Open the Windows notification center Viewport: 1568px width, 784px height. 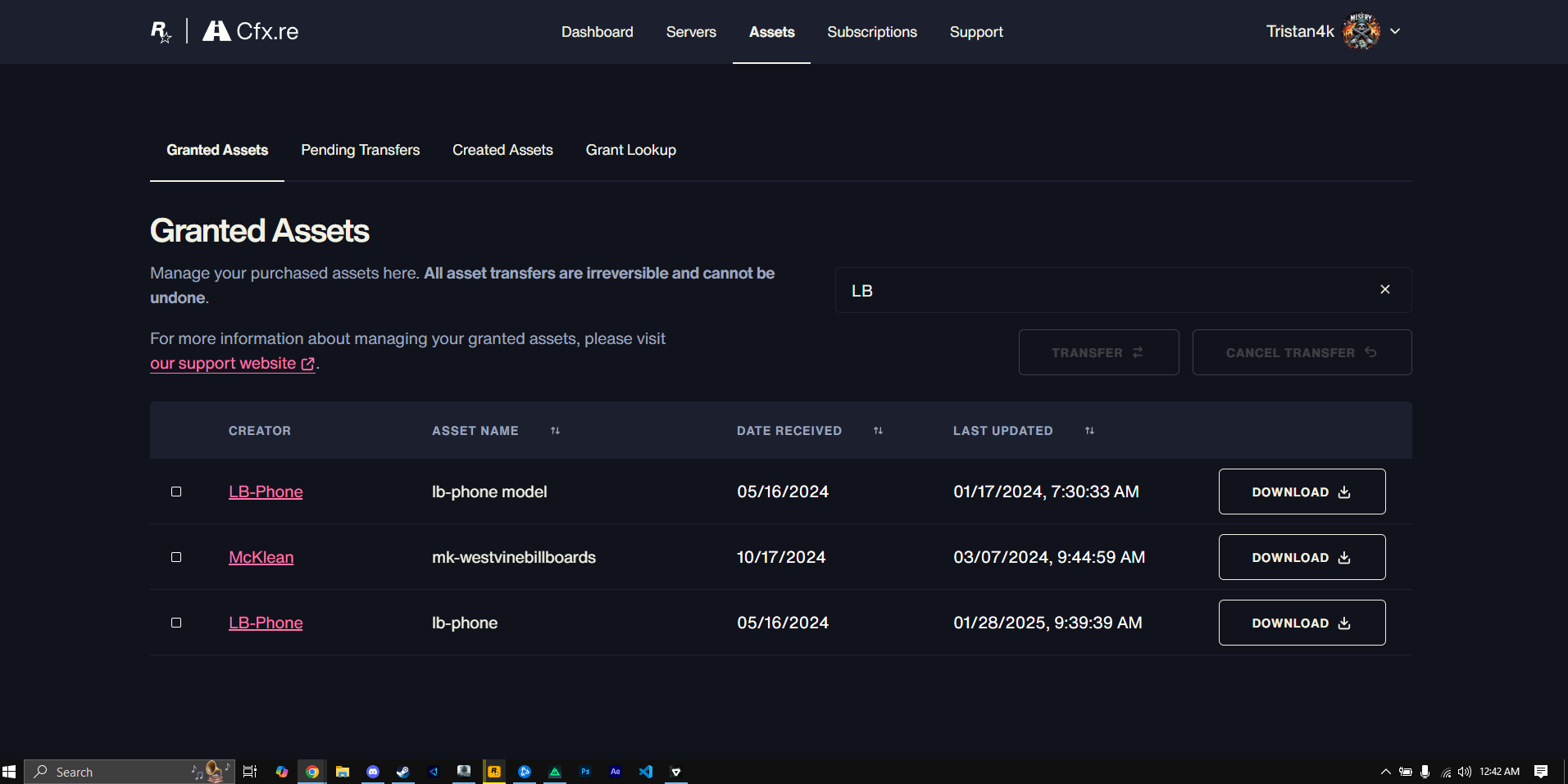1541,772
